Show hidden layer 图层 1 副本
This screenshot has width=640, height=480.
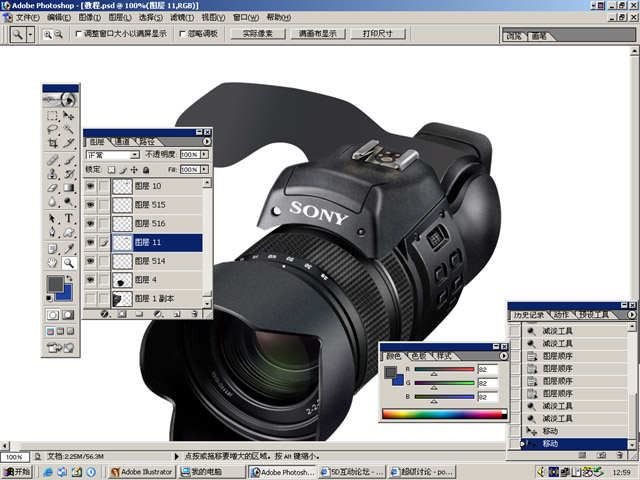90,298
